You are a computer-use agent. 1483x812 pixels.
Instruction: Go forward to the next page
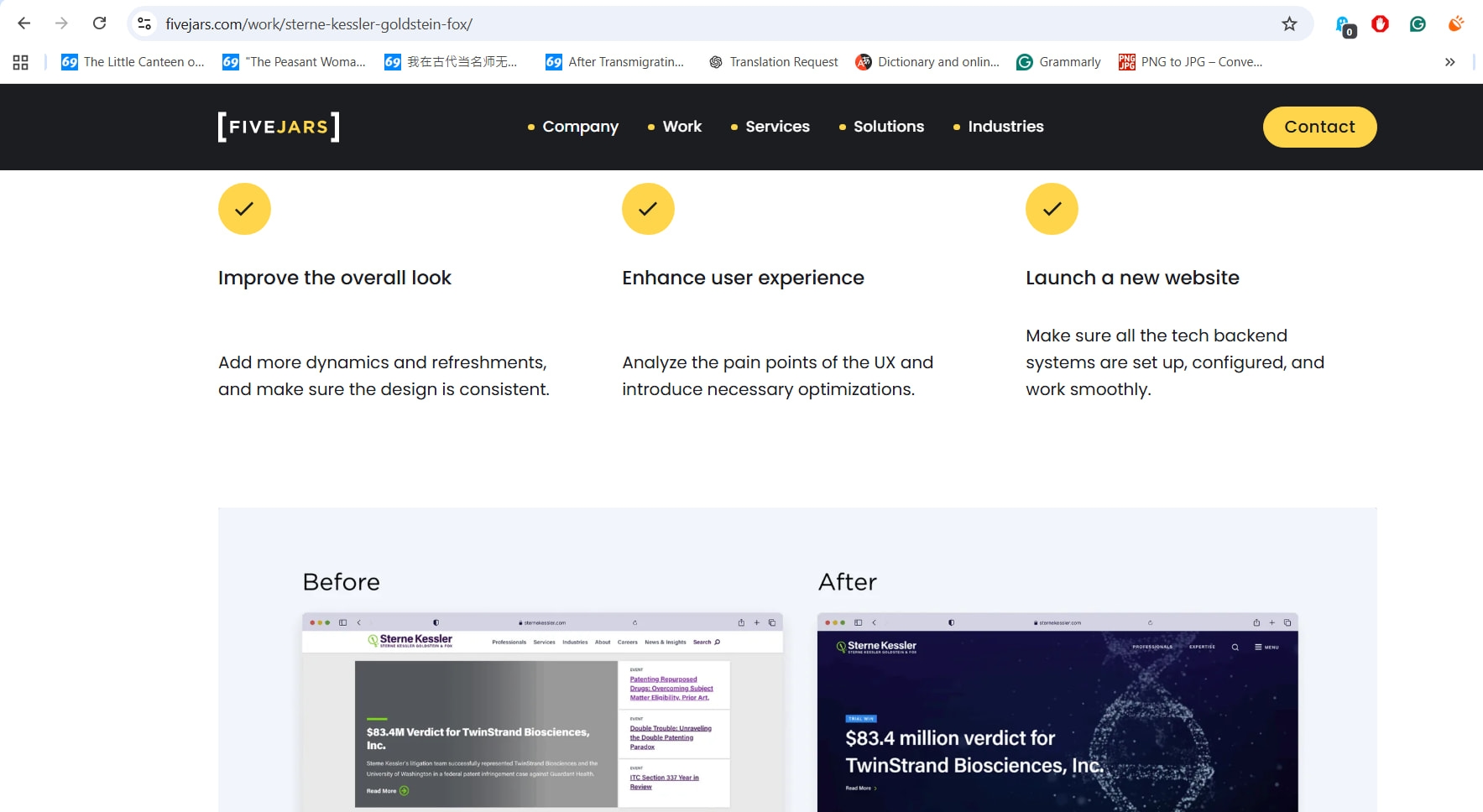point(61,23)
